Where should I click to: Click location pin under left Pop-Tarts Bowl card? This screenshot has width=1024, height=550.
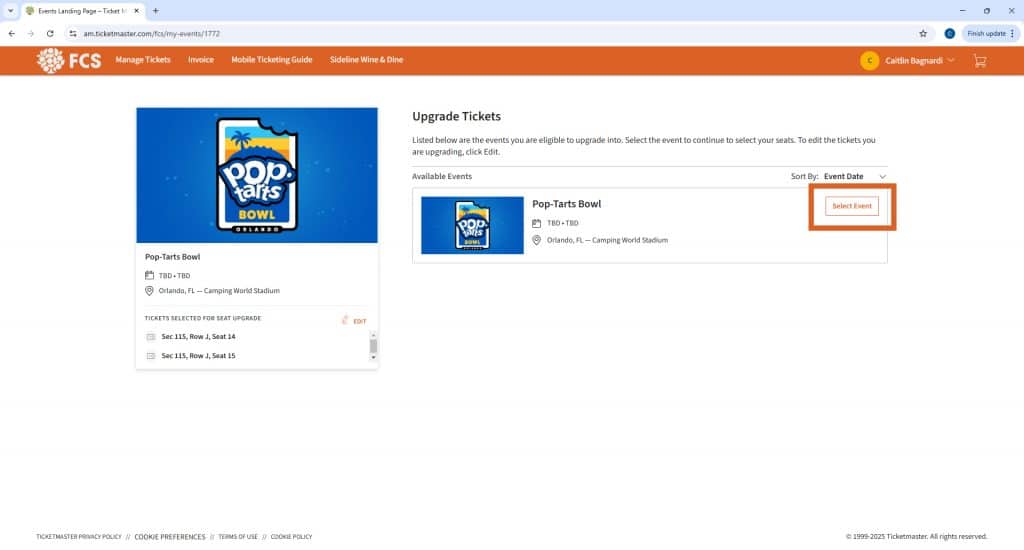(x=149, y=291)
